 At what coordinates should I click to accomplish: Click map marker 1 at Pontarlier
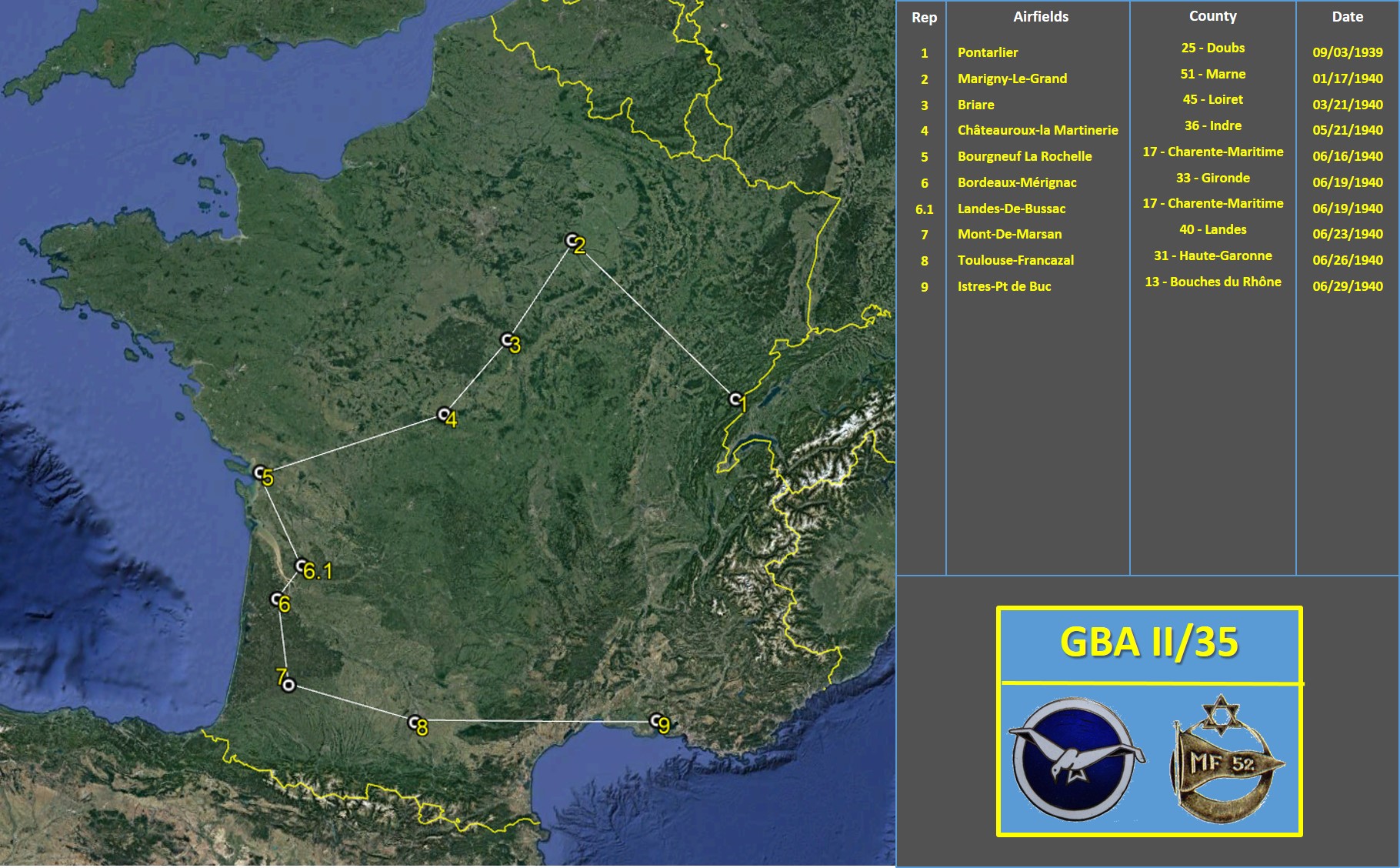(x=735, y=400)
